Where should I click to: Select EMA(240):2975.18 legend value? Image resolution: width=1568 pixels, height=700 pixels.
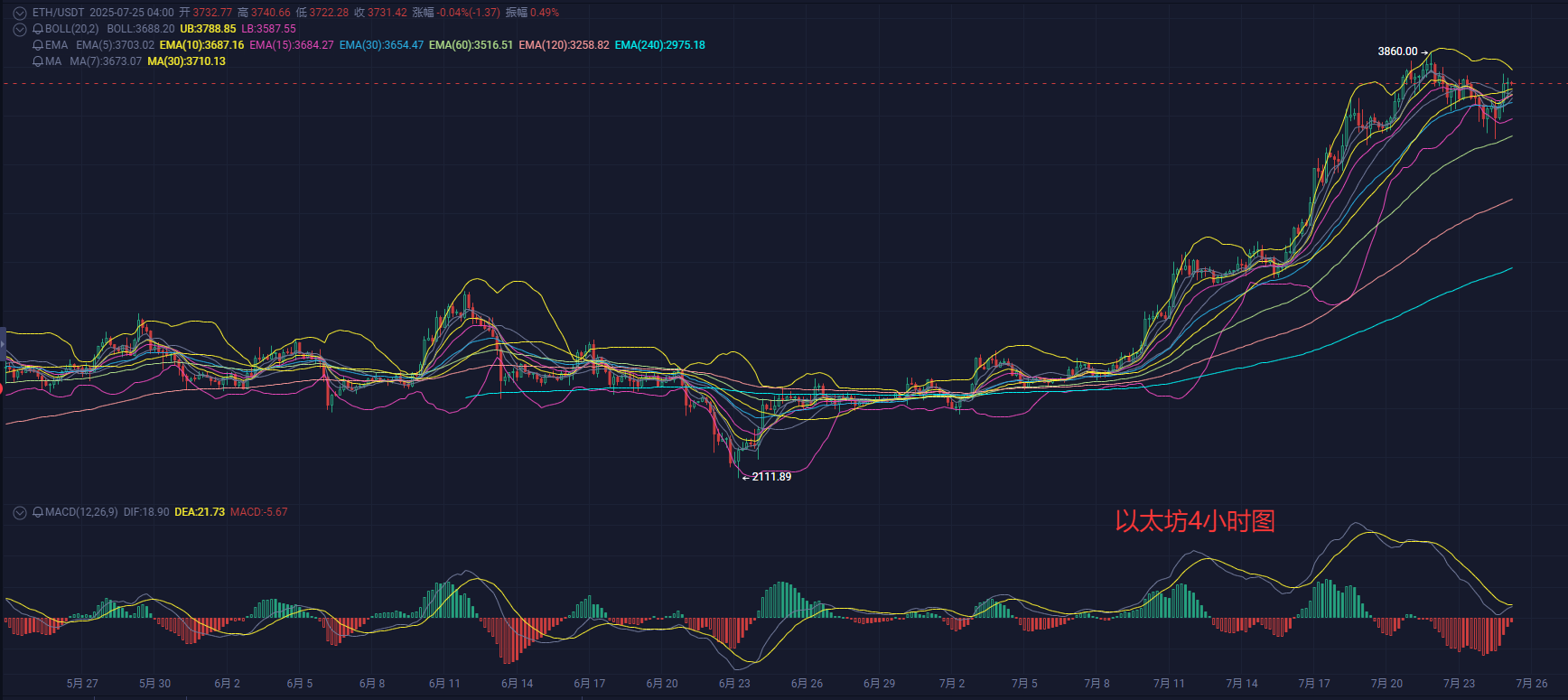(660, 45)
